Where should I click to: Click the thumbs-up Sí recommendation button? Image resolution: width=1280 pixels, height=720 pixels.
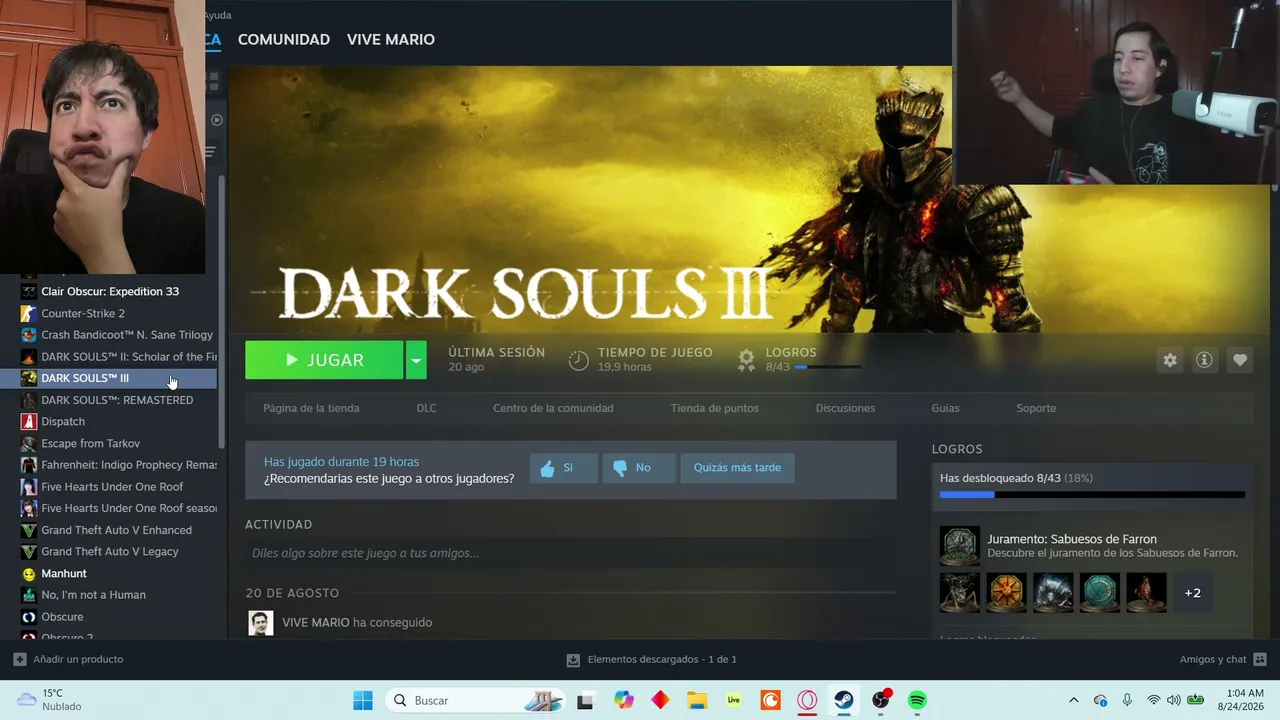564,468
